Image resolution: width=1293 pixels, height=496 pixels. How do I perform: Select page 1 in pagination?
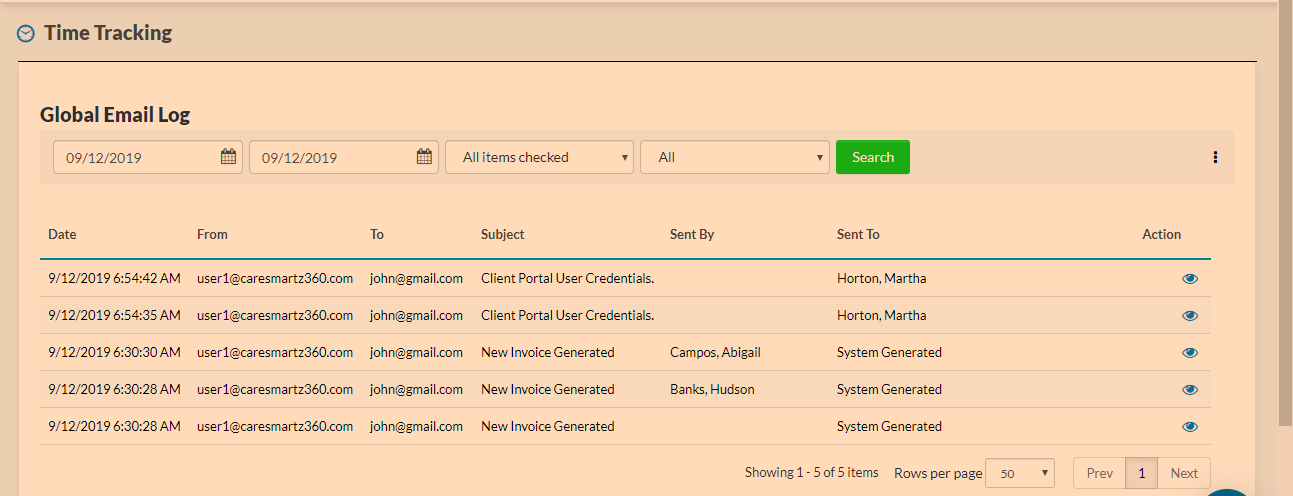click(1141, 473)
